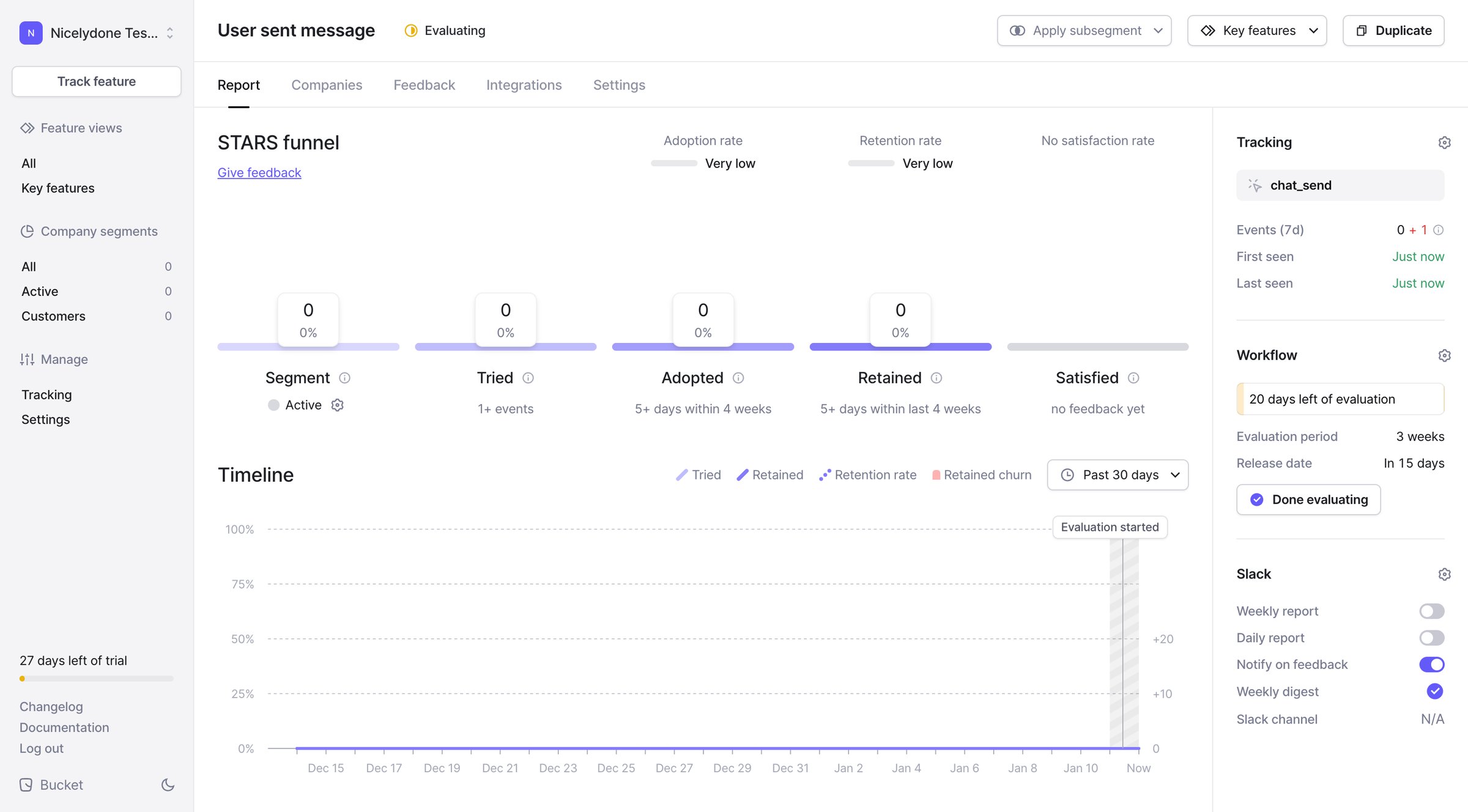This screenshot has width=1468, height=812.
Task: Toggle the Retained legend series
Action: (770, 475)
